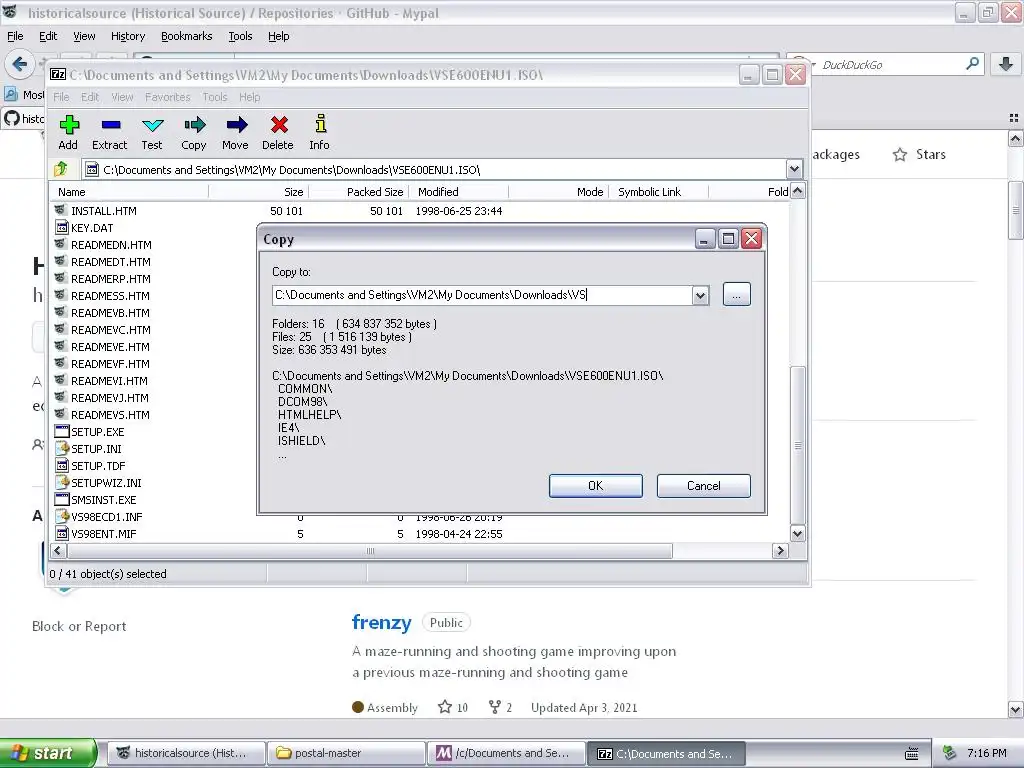
Task: Click the DuckDuckGo search field
Action: [x=889, y=65]
